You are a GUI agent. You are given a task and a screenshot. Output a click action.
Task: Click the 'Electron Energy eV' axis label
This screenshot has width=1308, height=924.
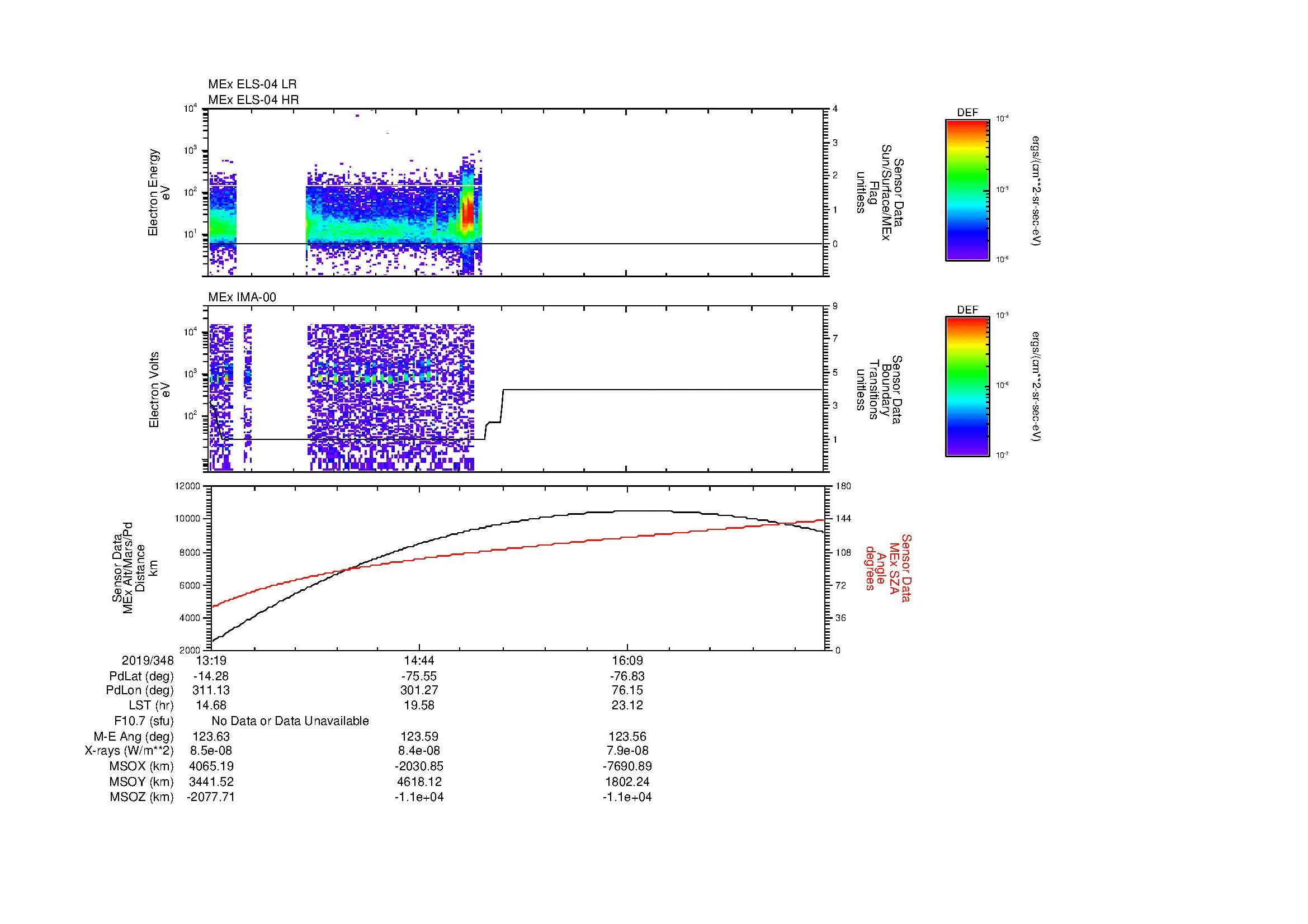(159, 192)
